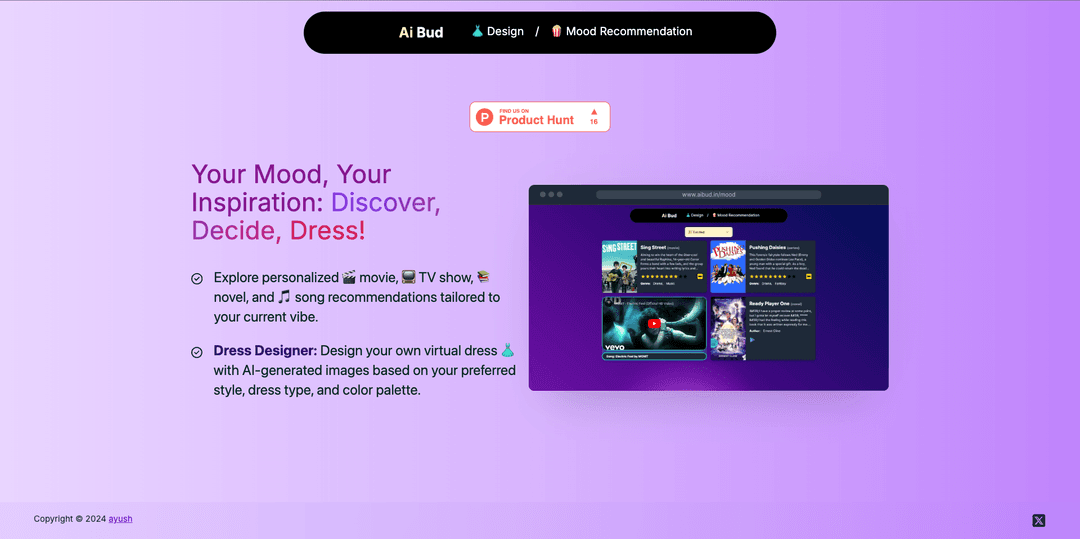Click the TV emoji before 'TV show'
This screenshot has height=539, width=1080.
(x=408, y=277)
